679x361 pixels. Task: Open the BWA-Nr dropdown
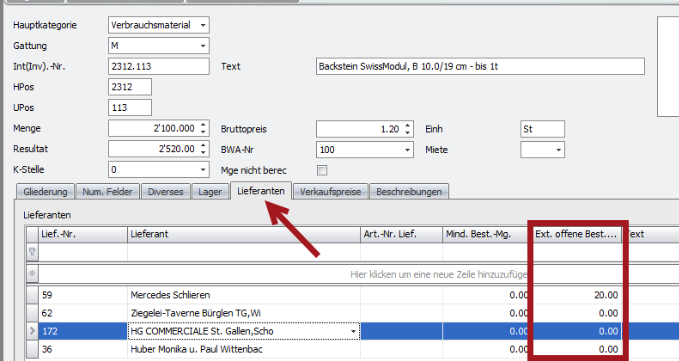point(407,150)
